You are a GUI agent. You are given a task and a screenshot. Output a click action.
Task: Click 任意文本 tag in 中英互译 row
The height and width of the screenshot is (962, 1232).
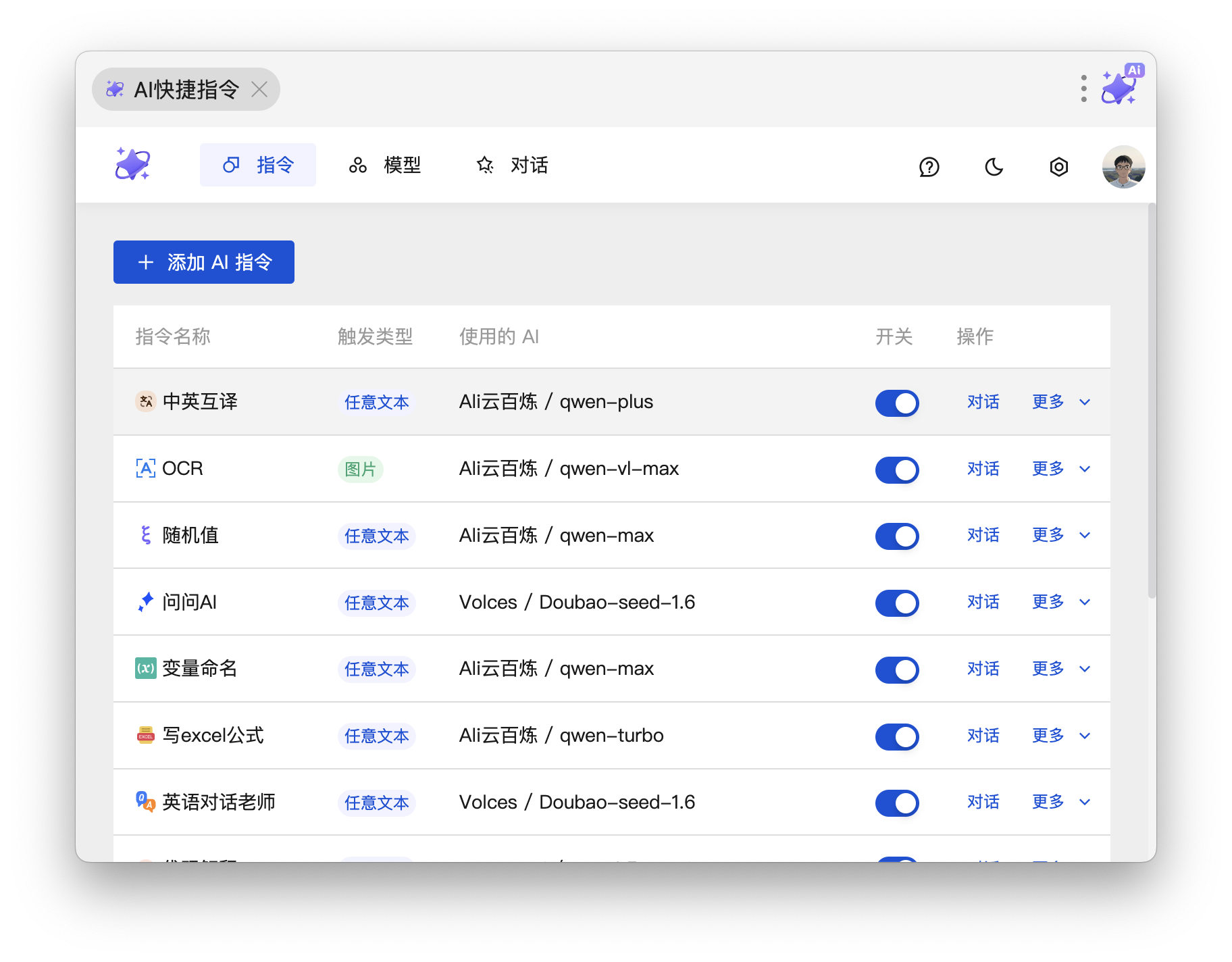377,403
